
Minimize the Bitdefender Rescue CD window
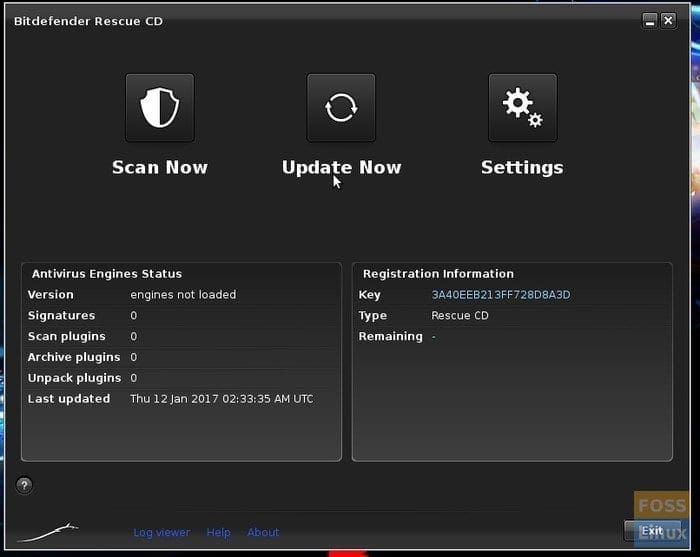pyautogui.click(x=650, y=21)
